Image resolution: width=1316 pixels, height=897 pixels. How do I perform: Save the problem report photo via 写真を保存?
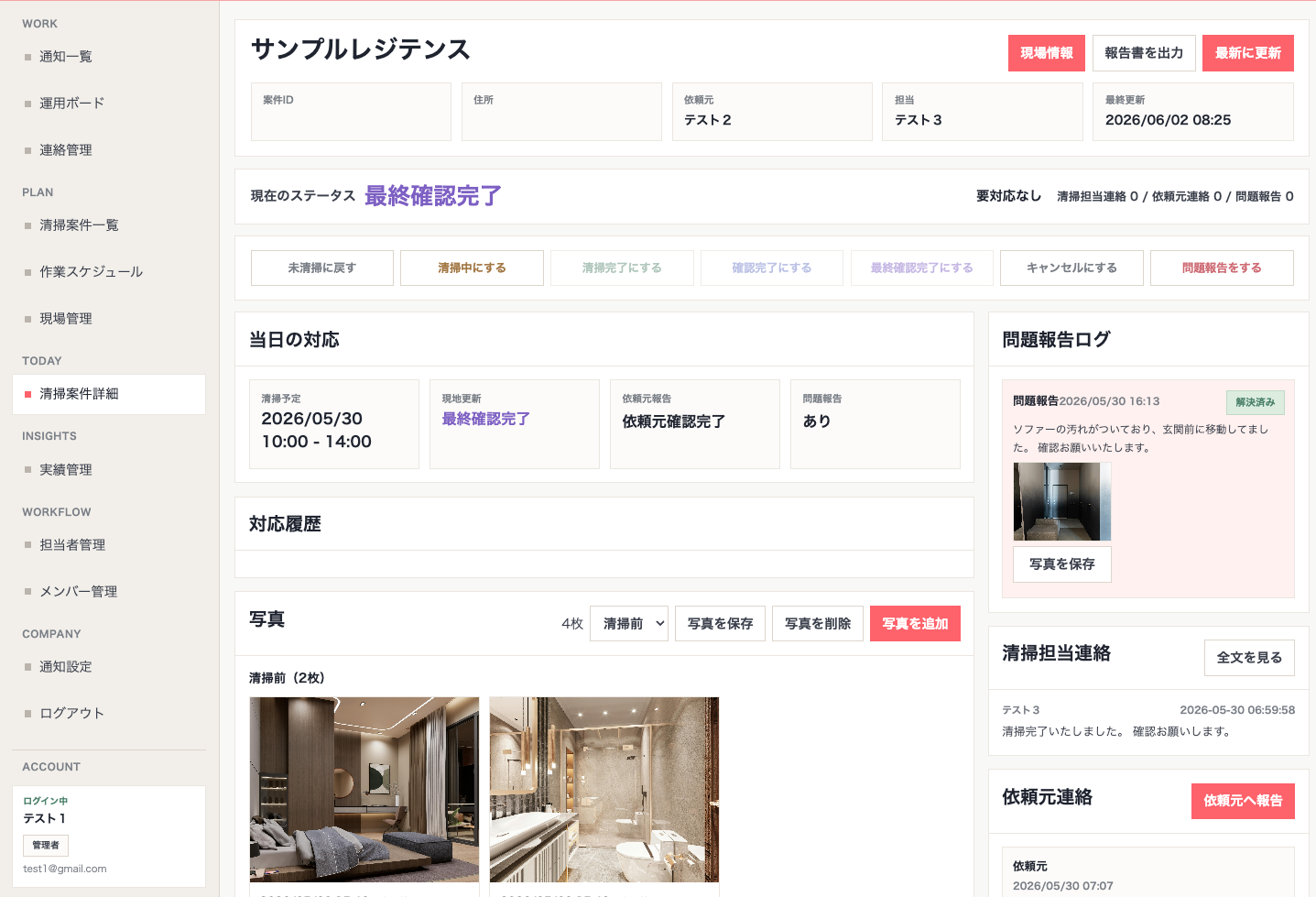[1062, 564]
